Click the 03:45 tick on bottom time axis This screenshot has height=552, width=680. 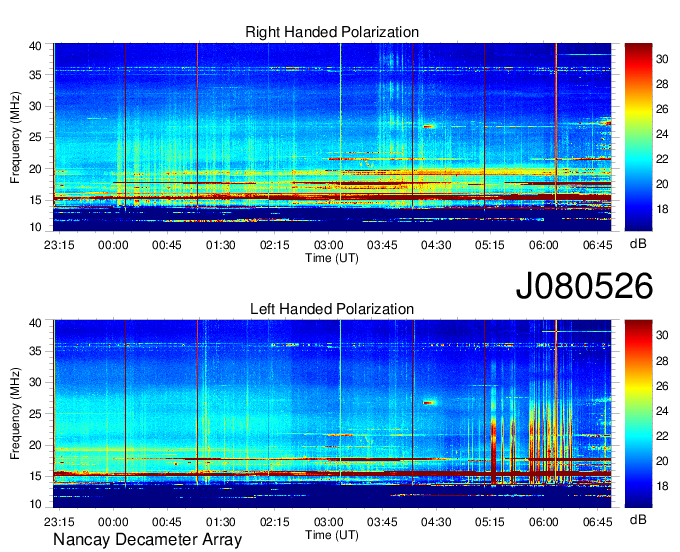[x=382, y=522]
